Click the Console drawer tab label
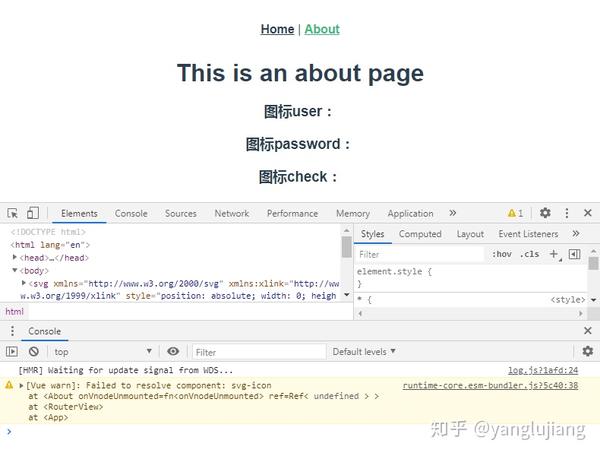Screen dimensions: 600x456 (44, 331)
